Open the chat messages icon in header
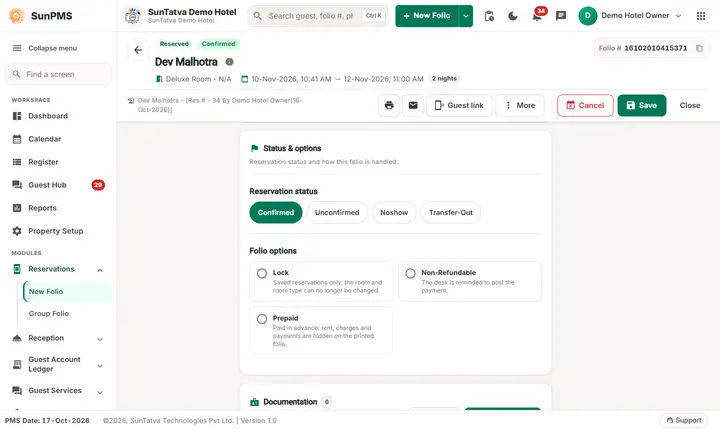This screenshot has width=720, height=430. (x=561, y=16)
